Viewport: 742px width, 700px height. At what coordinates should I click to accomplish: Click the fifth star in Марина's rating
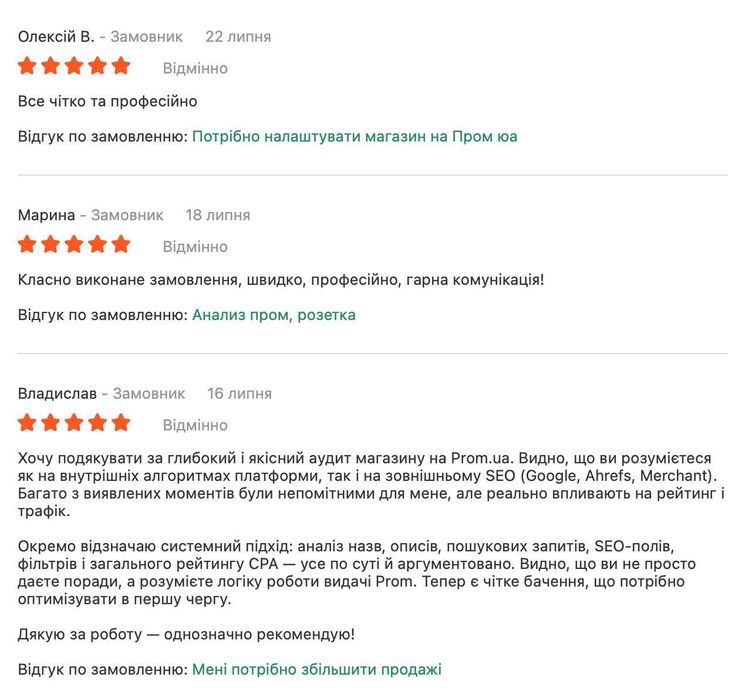121,244
